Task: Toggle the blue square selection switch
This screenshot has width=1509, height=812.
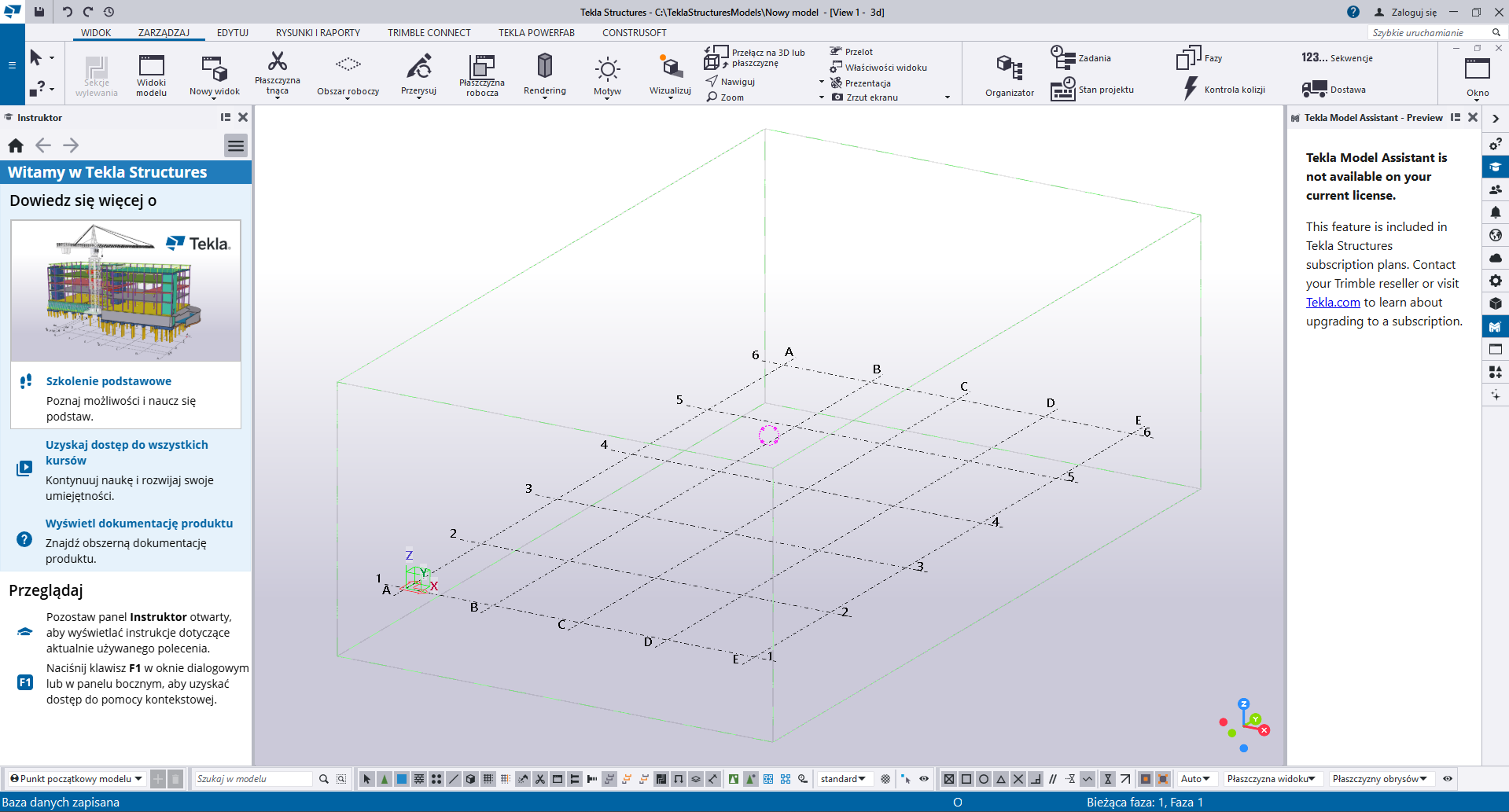Action: (402, 779)
